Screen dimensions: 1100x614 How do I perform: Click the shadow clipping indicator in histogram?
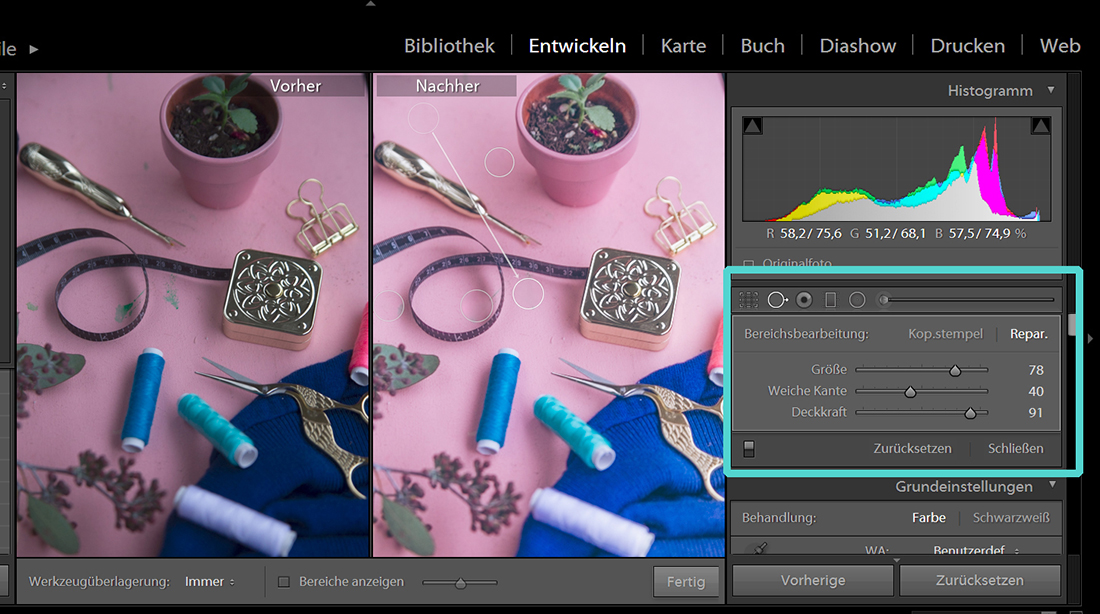tap(753, 125)
